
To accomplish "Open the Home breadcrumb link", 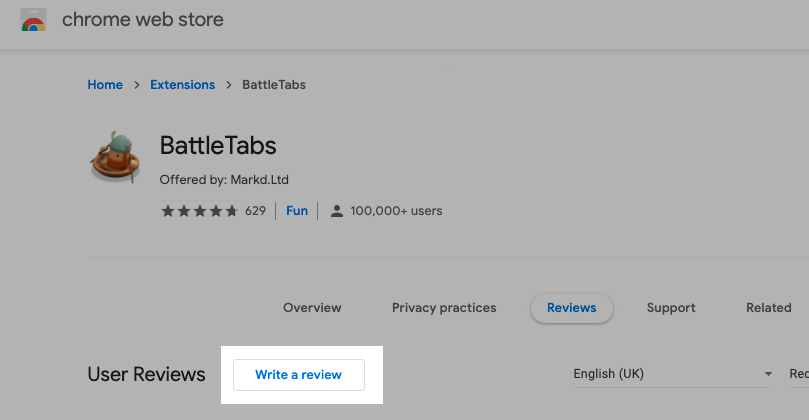I will (105, 85).
